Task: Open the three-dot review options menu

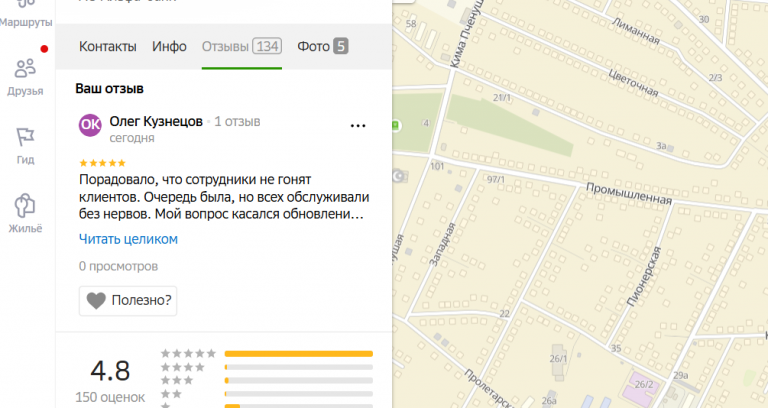Action: [358, 126]
